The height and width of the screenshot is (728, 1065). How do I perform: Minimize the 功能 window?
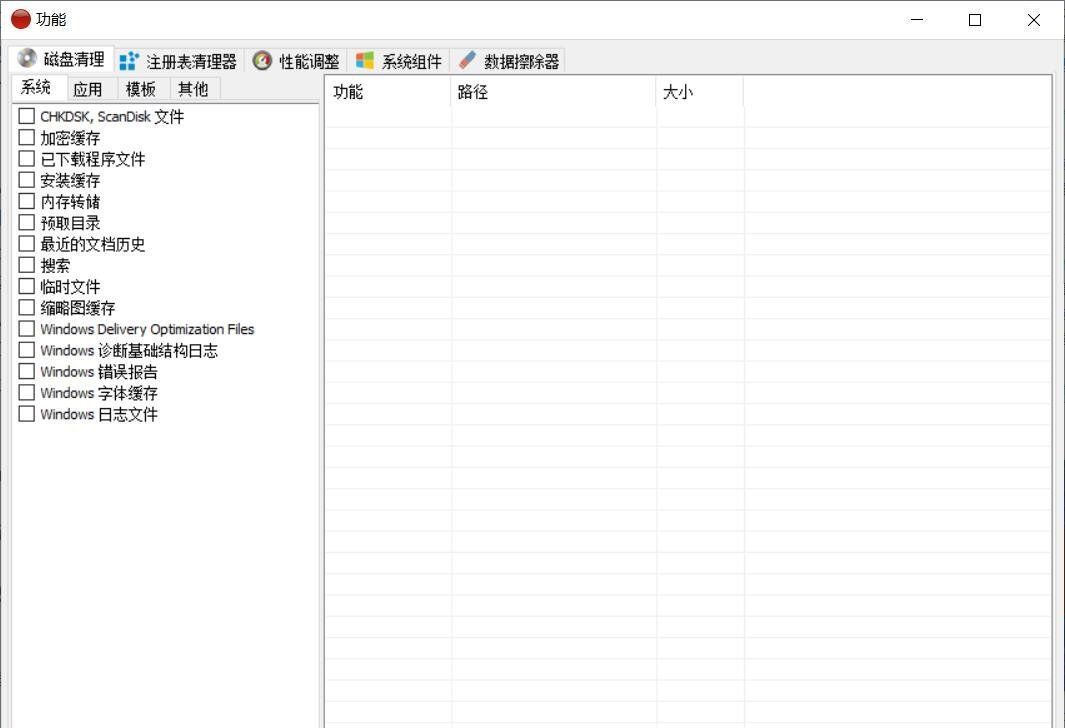click(x=917, y=20)
